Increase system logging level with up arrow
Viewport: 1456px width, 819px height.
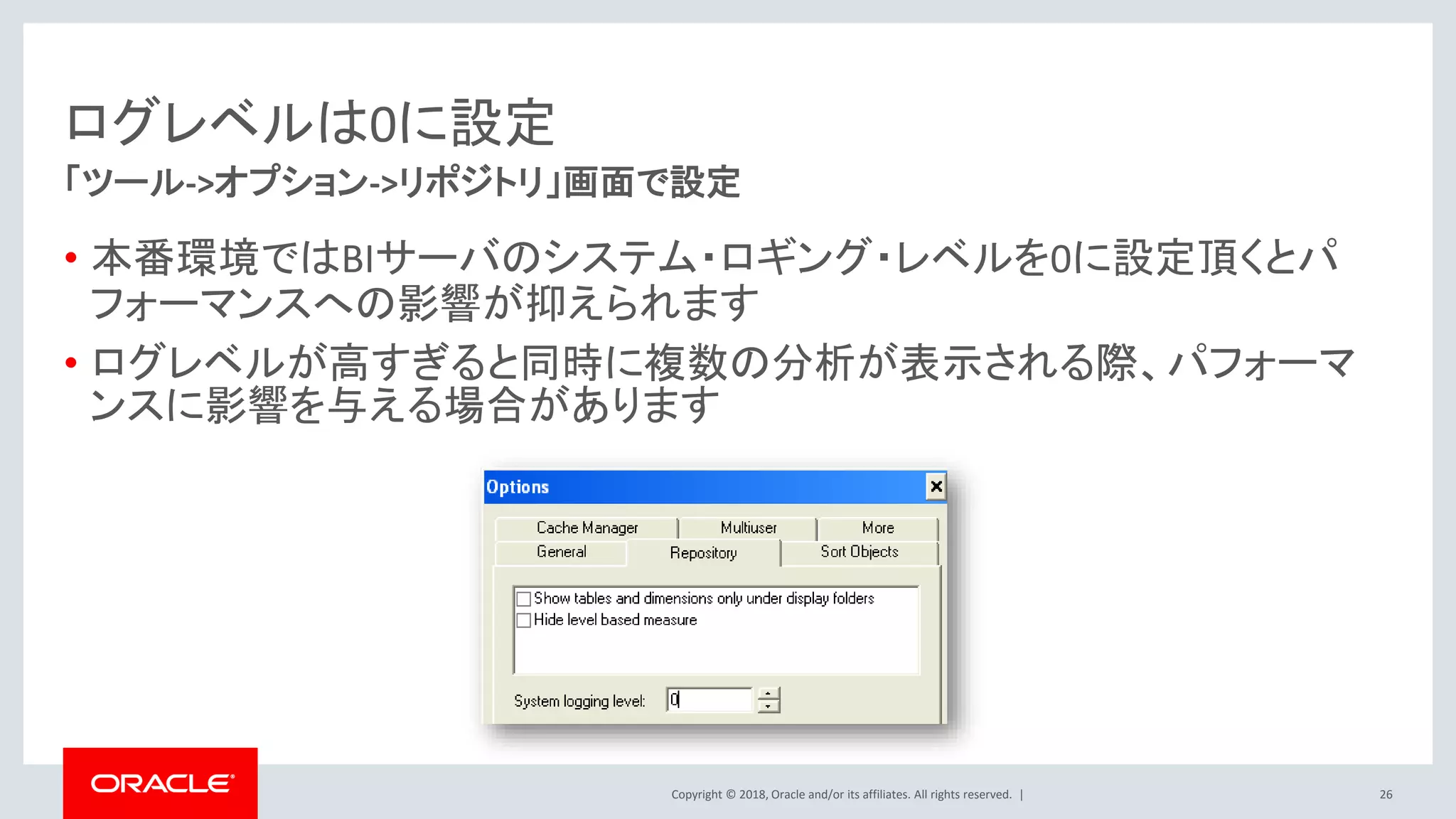tap(769, 693)
